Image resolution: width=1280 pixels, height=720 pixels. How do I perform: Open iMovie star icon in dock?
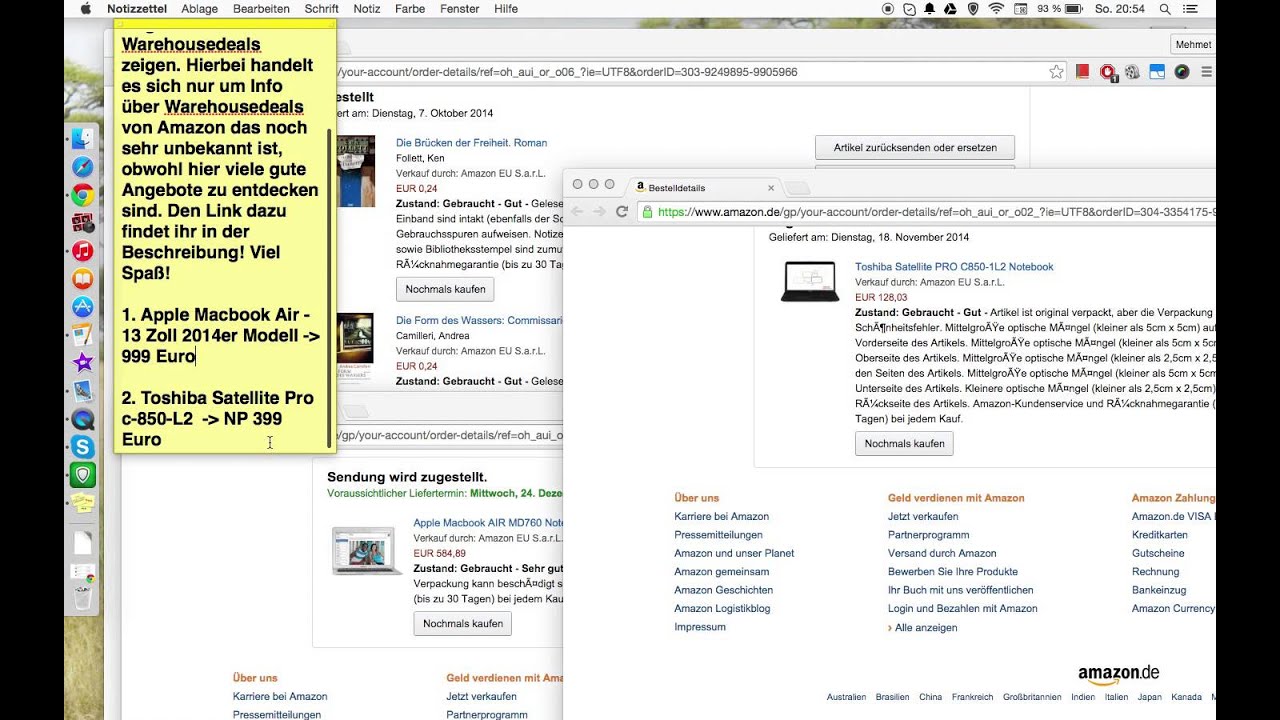(83, 363)
